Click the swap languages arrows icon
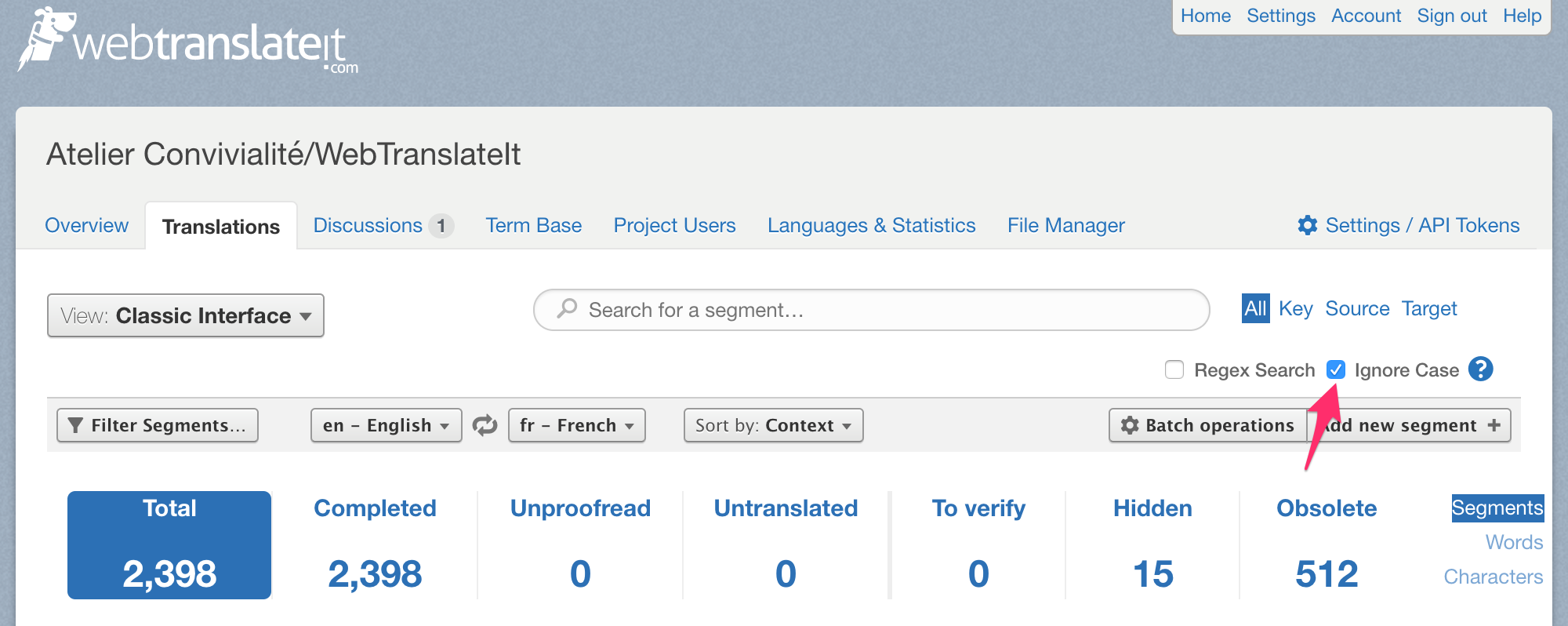1568x626 pixels. tap(485, 425)
